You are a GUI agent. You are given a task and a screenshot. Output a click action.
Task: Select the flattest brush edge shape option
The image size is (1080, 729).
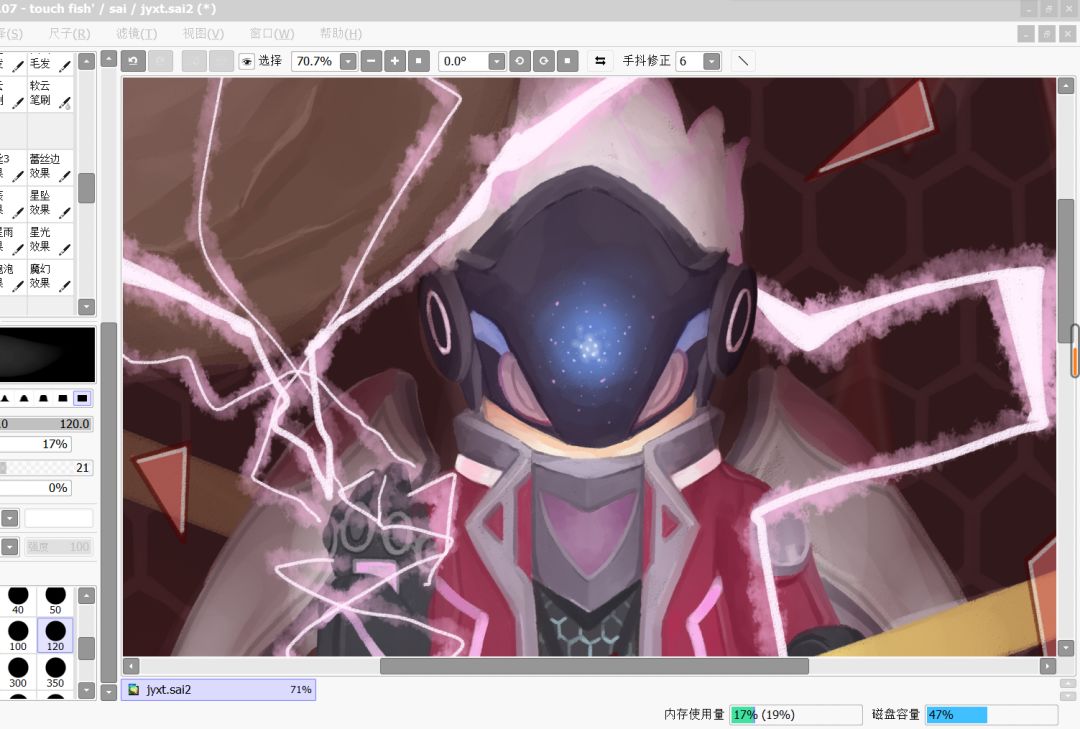click(x=82, y=398)
